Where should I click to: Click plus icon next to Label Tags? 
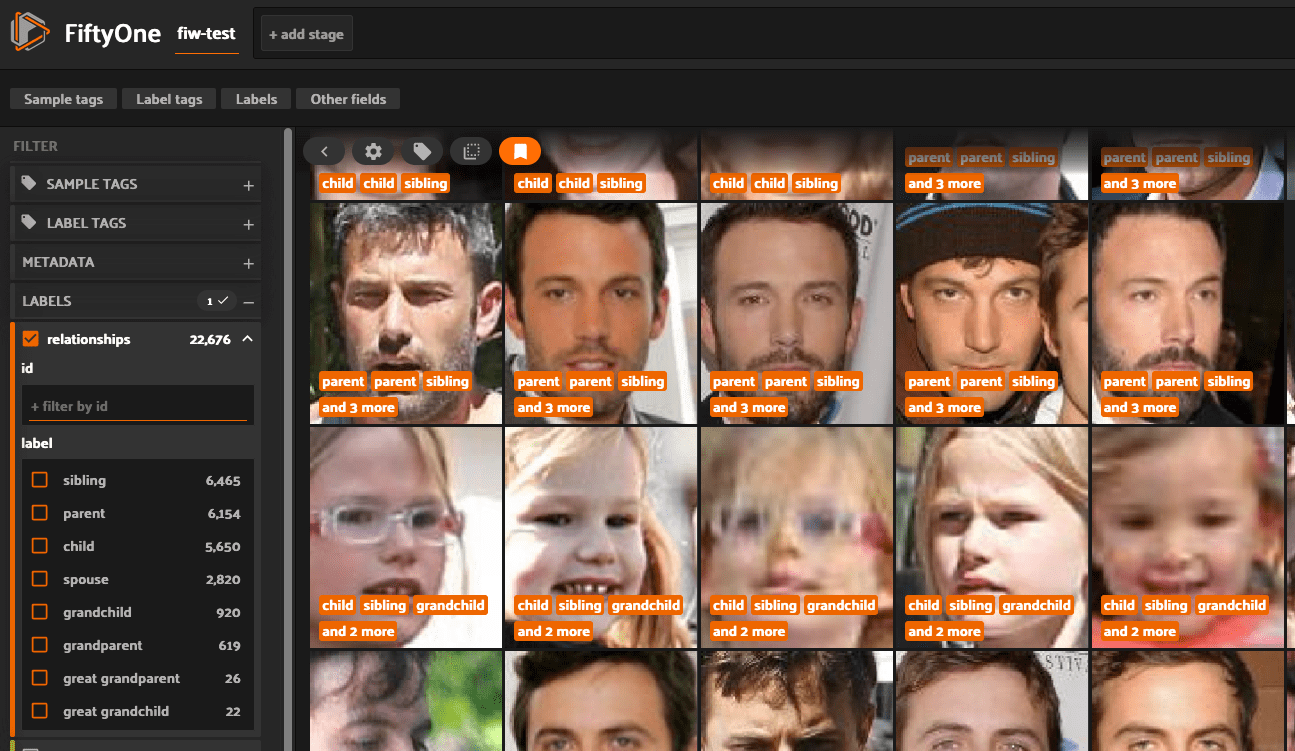[x=248, y=224]
